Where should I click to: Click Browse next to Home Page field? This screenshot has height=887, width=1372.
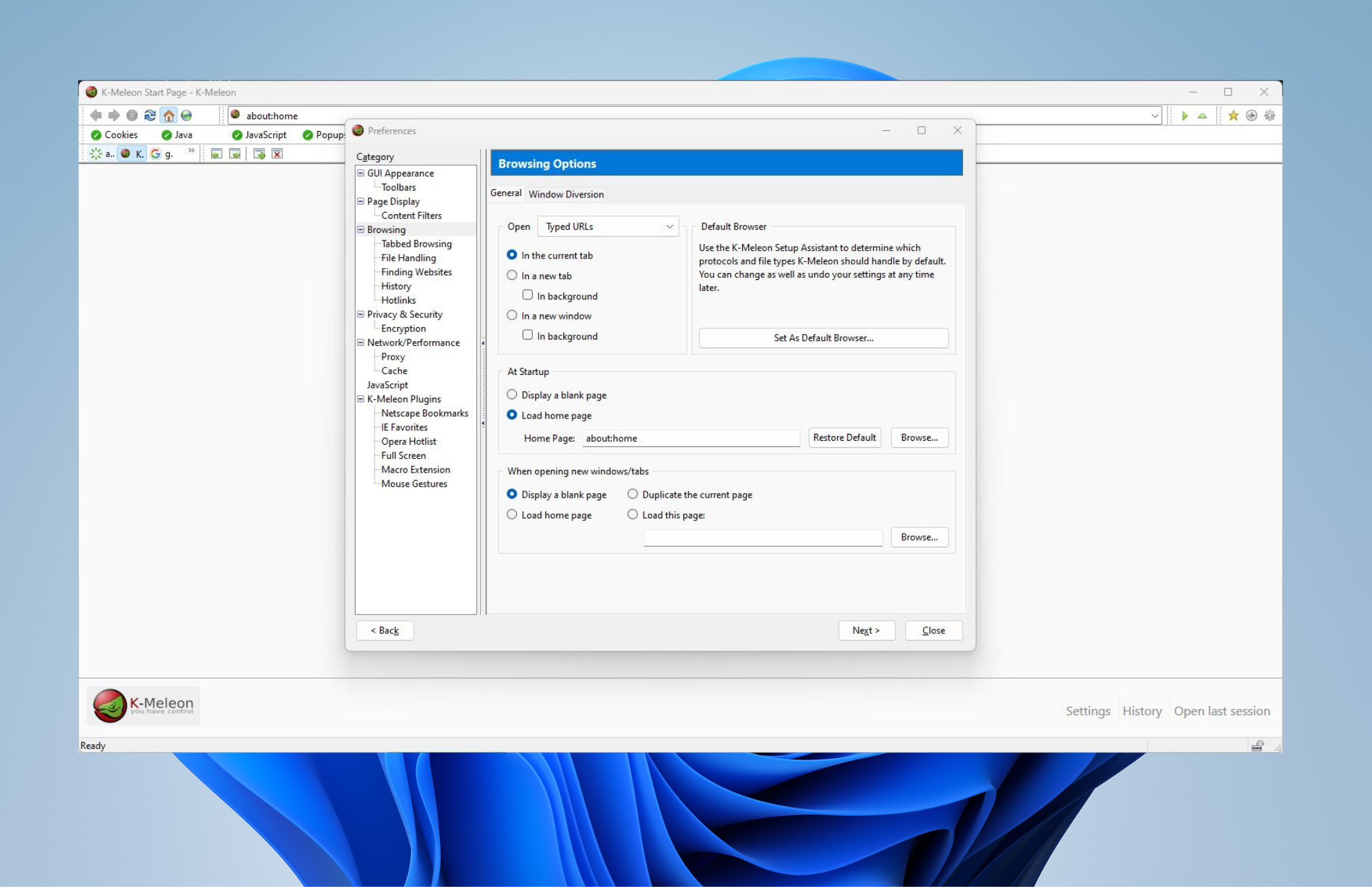click(920, 438)
